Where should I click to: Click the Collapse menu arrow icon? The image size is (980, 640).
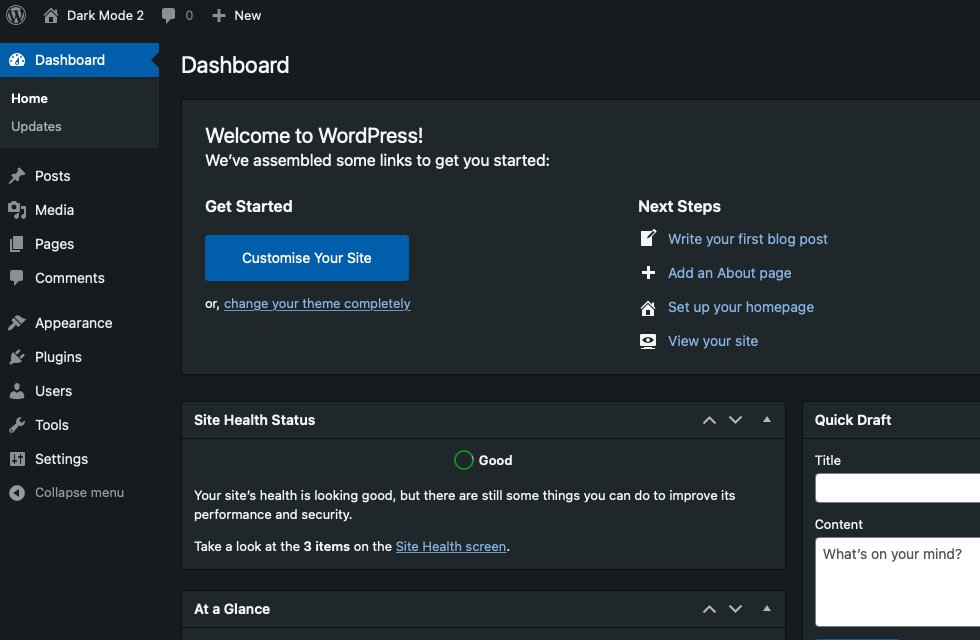pyautogui.click(x=17, y=492)
